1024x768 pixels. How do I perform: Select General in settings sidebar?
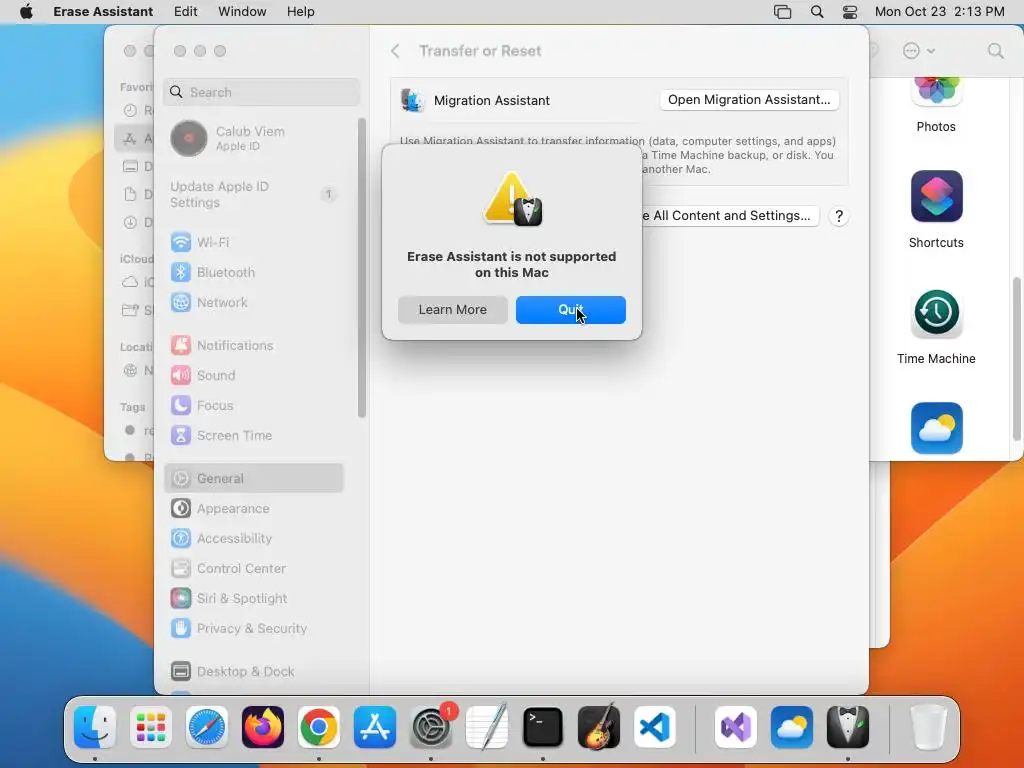pyautogui.click(x=255, y=478)
